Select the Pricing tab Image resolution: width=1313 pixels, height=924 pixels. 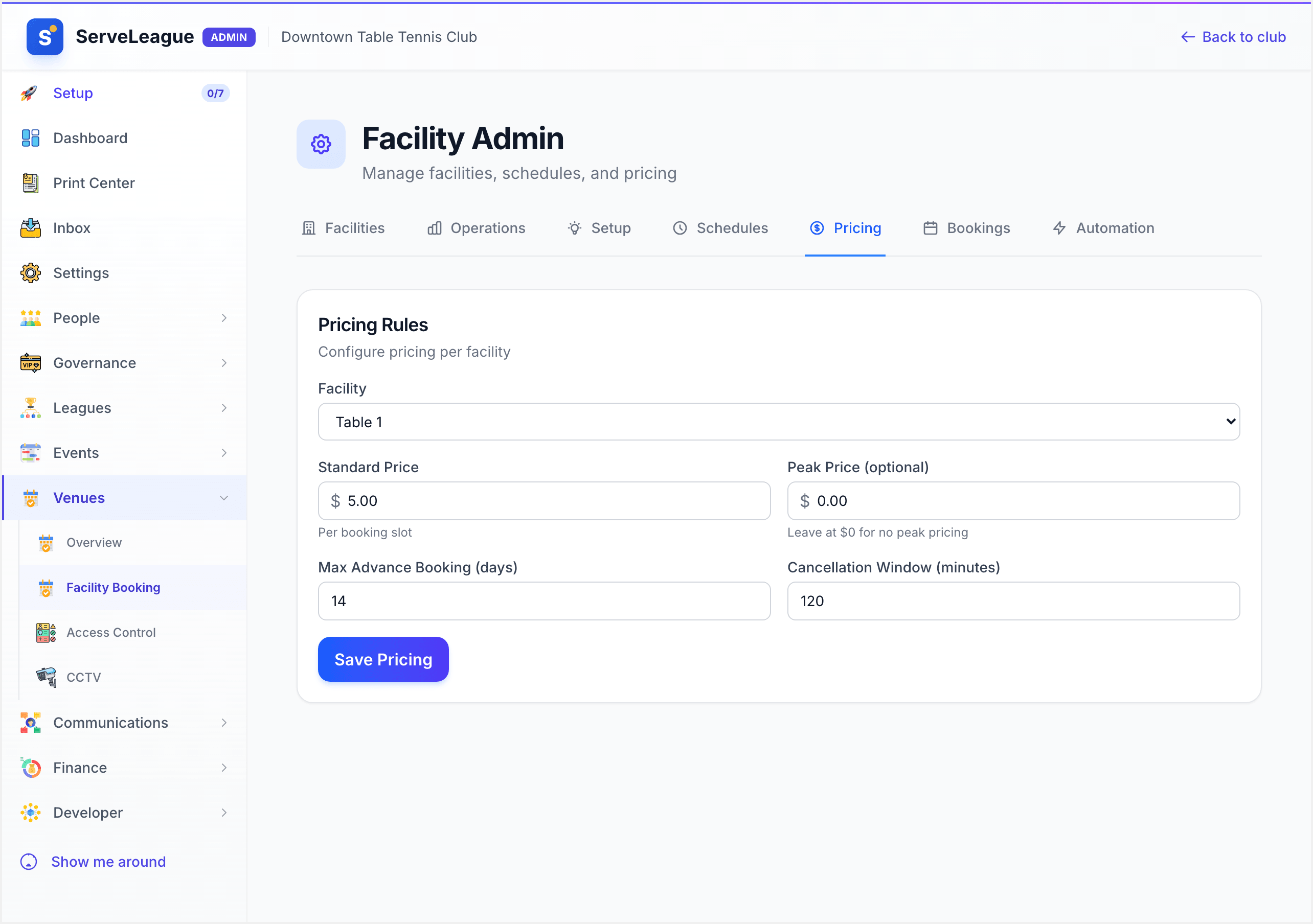pyautogui.click(x=845, y=228)
